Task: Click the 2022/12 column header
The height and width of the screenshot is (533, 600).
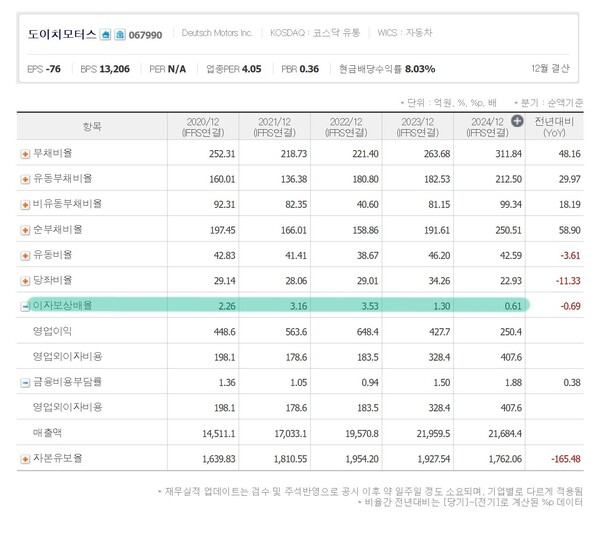Action: 346,127
